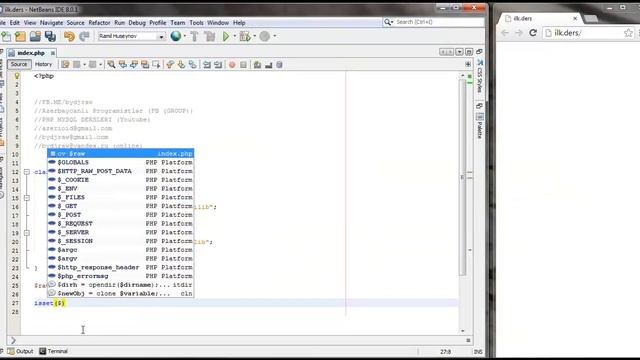Viewport: 640px width, 360px height.
Task: Click the New File icon in the toolbar
Action: click(x=6, y=36)
